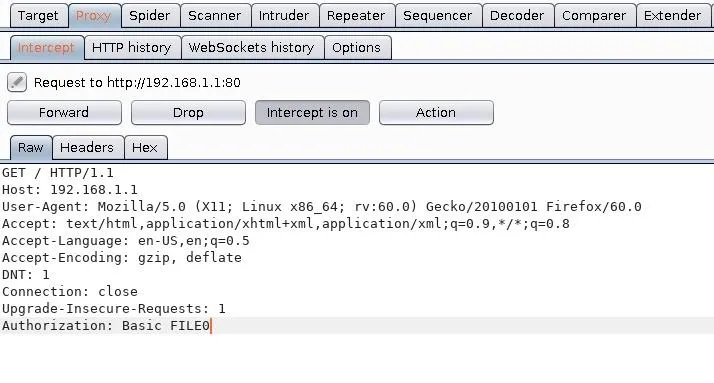Image resolution: width=714 pixels, height=383 pixels.
Task: Drop the intercepted request
Action: click(x=188, y=112)
